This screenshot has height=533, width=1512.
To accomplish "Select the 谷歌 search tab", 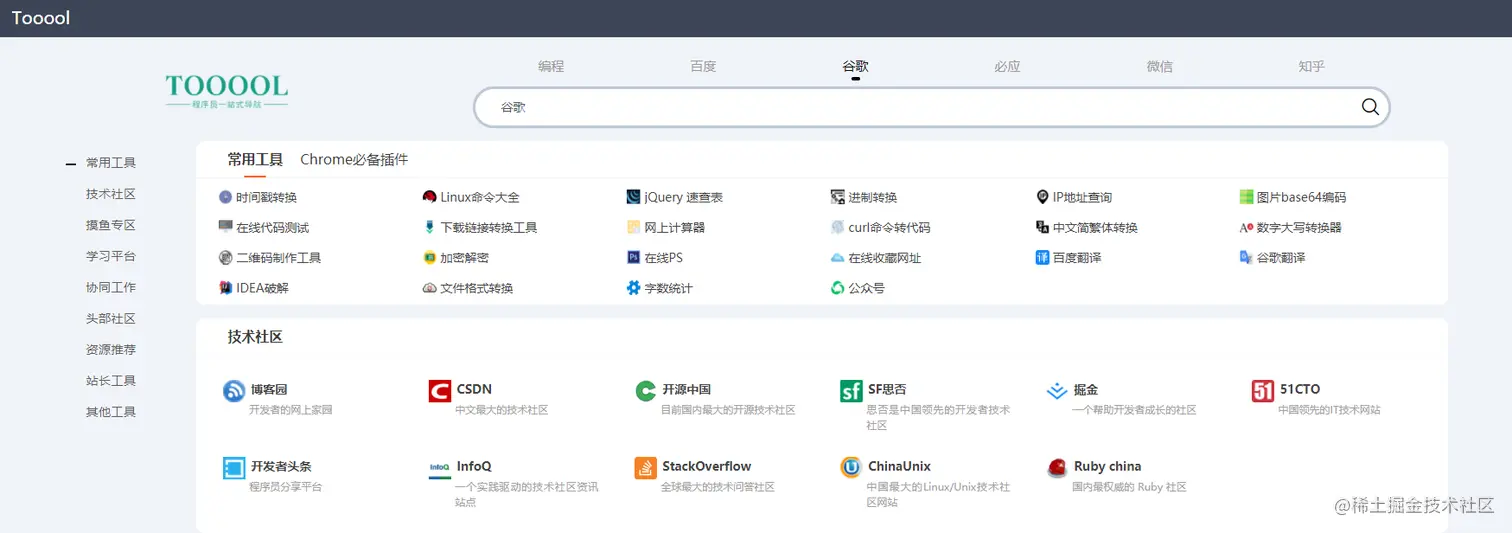I will (855, 66).
